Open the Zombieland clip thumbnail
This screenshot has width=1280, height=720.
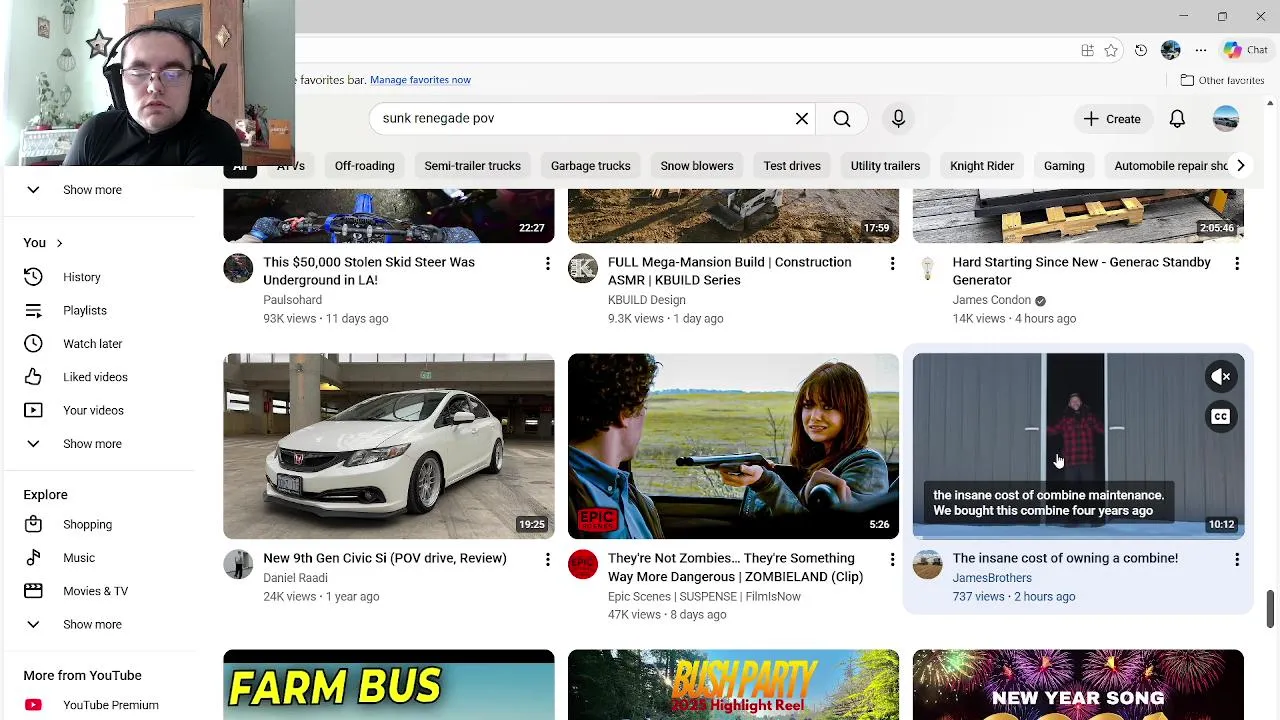733,446
